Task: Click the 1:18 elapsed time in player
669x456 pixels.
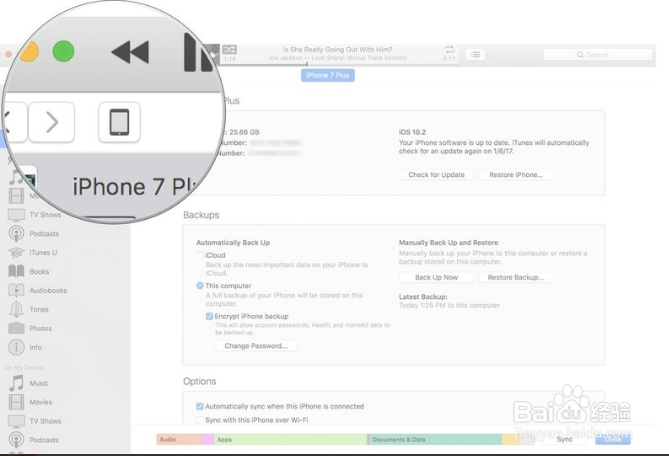Action: (230, 58)
